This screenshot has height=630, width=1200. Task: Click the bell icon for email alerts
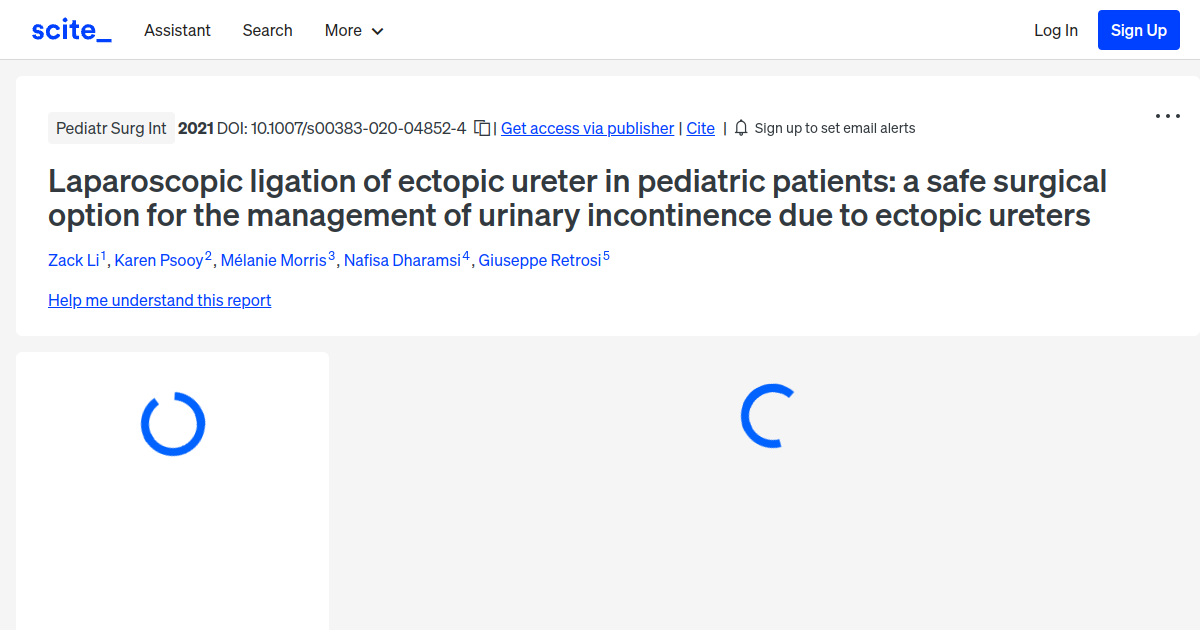click(741, 128)
